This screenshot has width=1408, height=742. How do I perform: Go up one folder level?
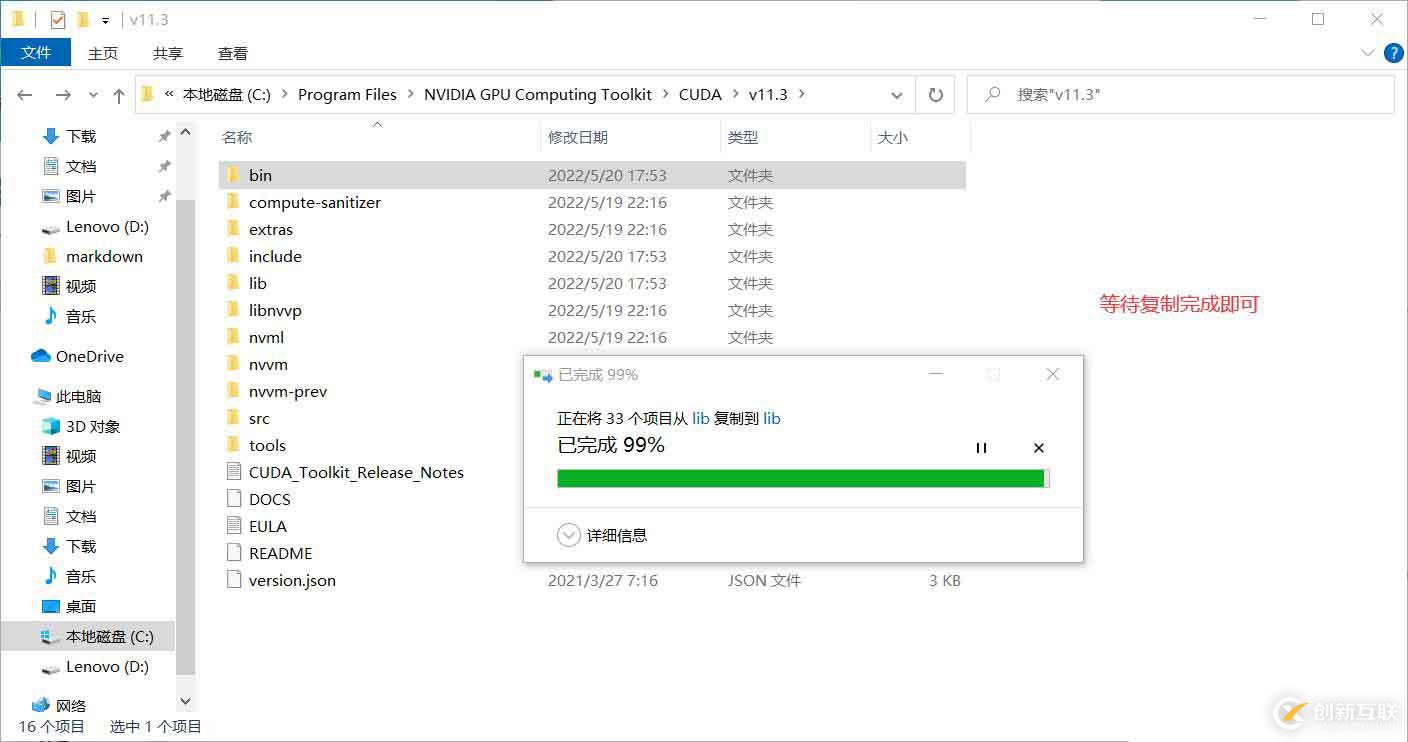[x=119, y=95]
